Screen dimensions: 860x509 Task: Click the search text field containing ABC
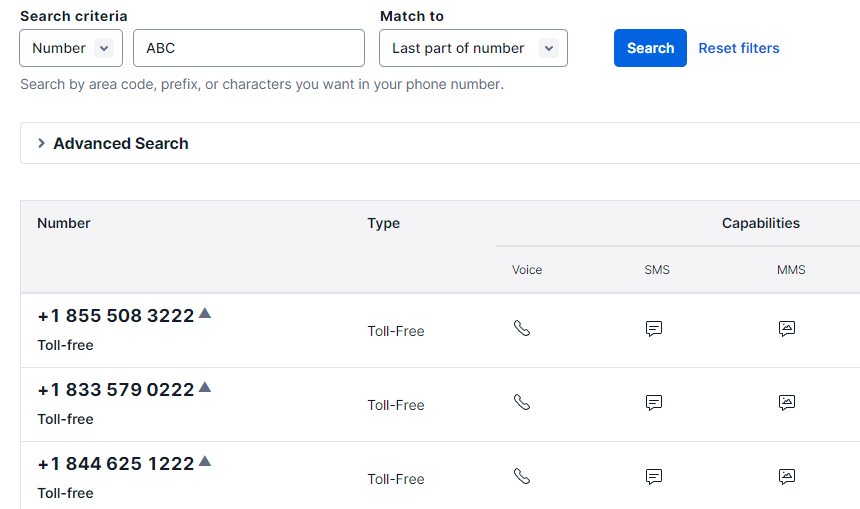(x=249, y=48)
